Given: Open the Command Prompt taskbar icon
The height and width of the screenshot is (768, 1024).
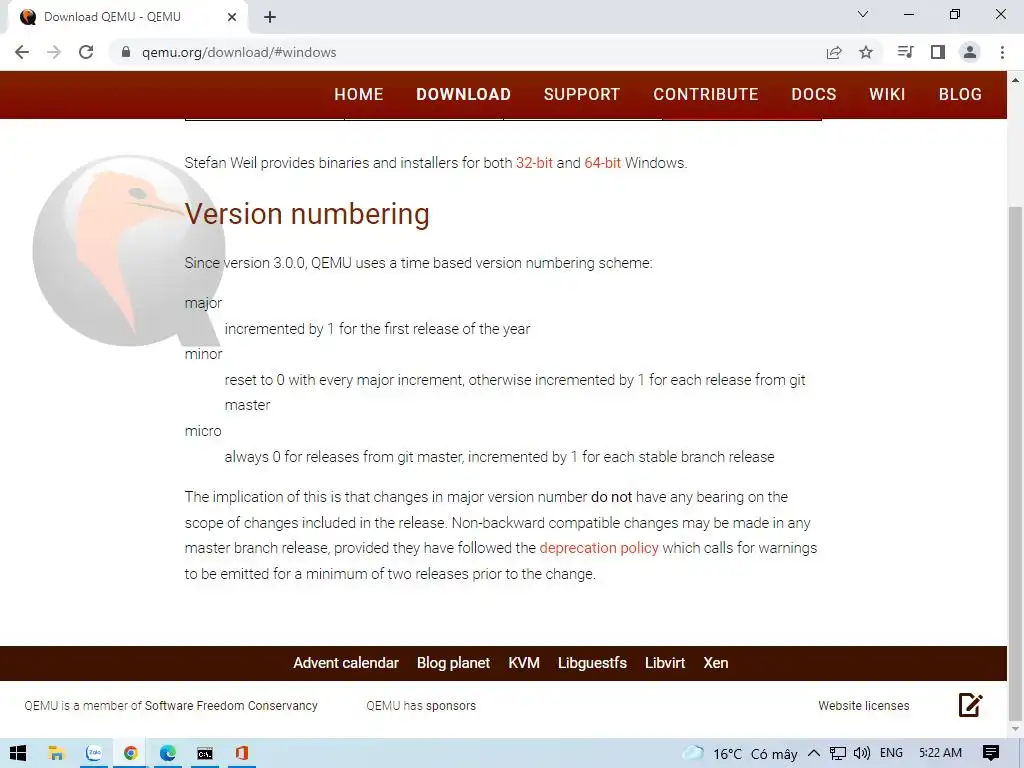Looking at the screenshot, I should 205,754.
